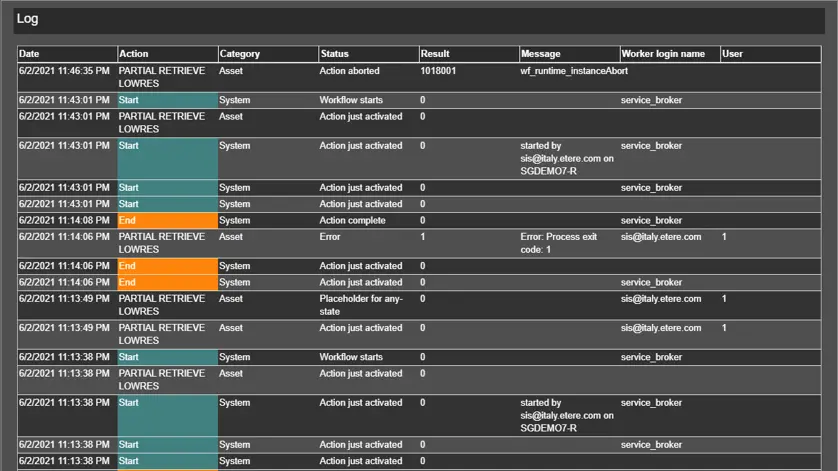
Task: Select the result value 1018001
Action: point(440,72)
